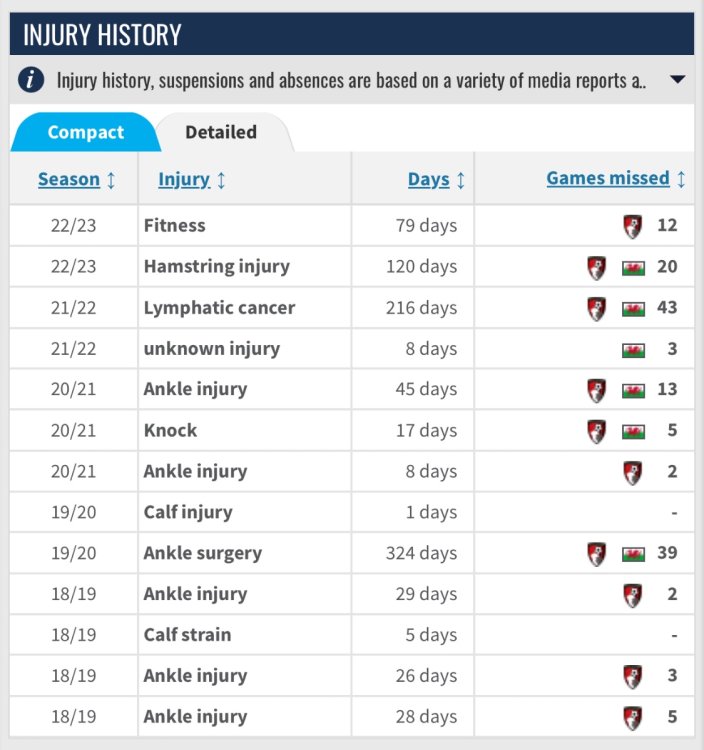Click the Wales flag in Ankle surgery row
The height and width of the screenshot is (750, 704).
(x=633, y=554)
